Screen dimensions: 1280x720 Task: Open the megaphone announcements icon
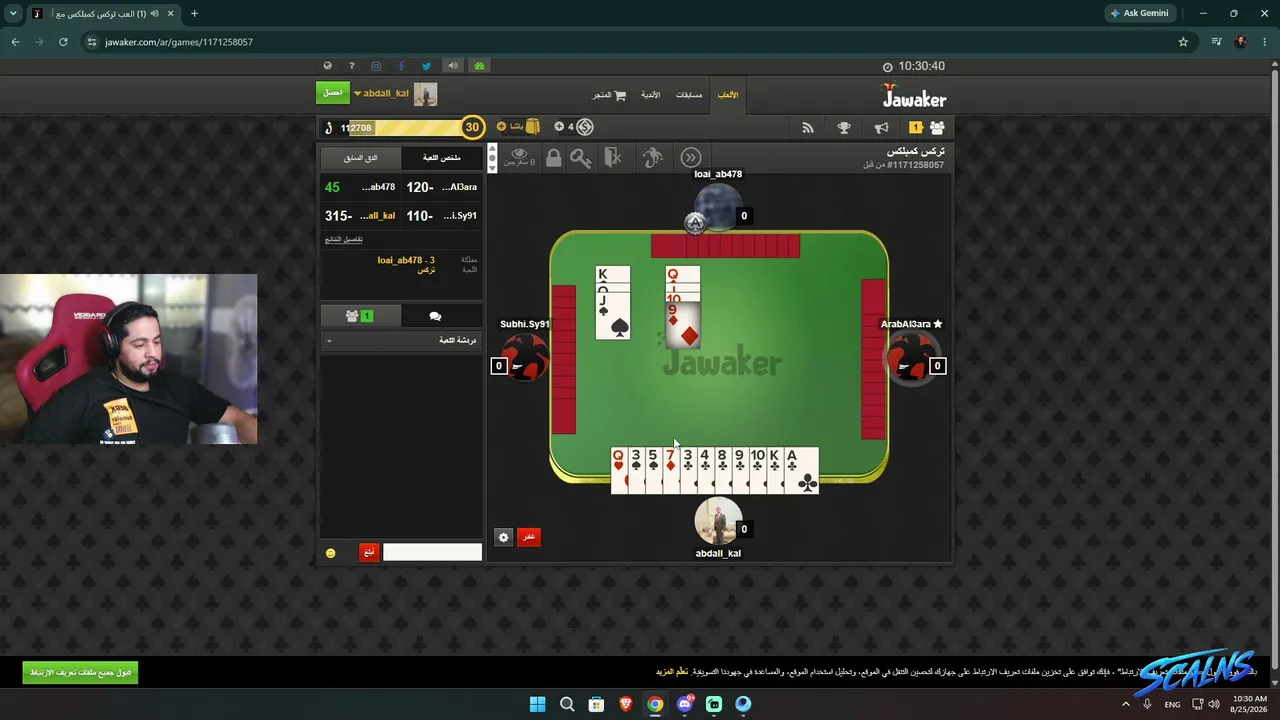tap(881, 128)
